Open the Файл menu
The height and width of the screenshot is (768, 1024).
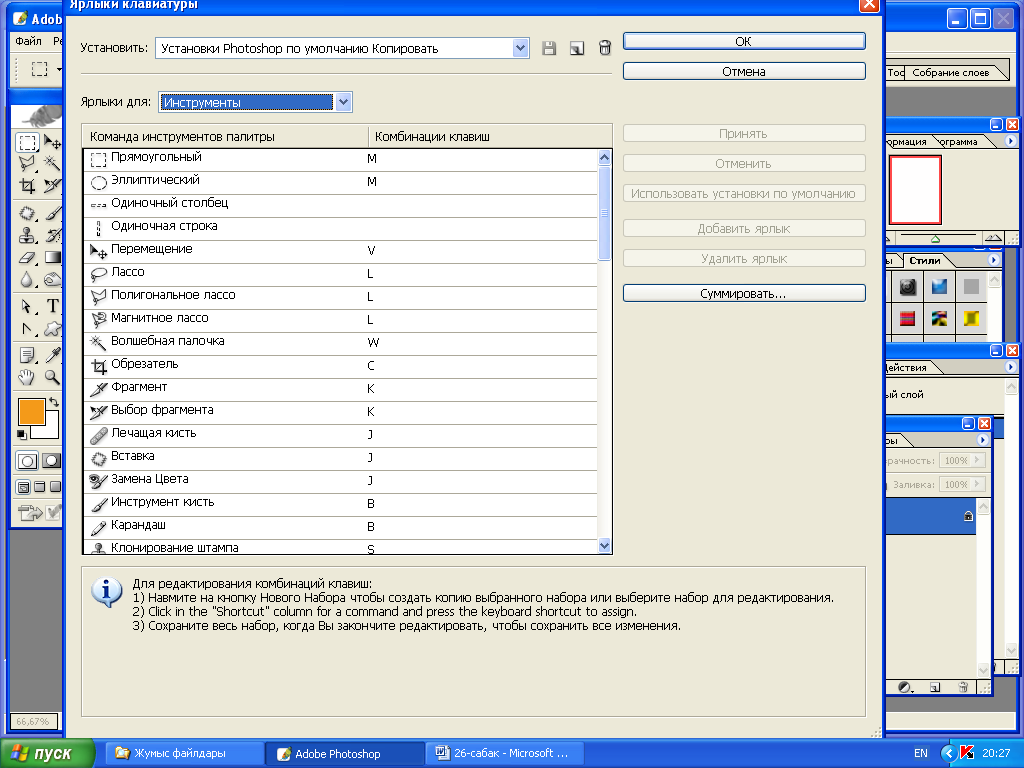(x=28, y=41)
